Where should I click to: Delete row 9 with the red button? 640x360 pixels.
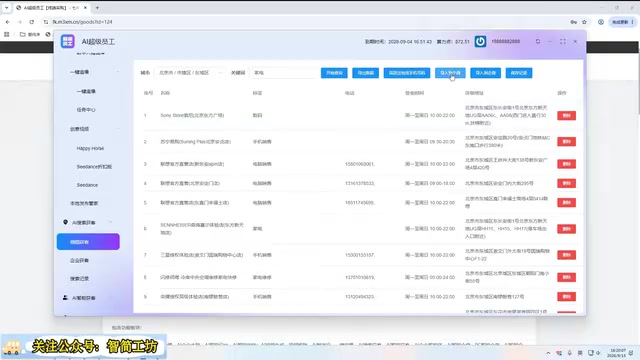567,296
